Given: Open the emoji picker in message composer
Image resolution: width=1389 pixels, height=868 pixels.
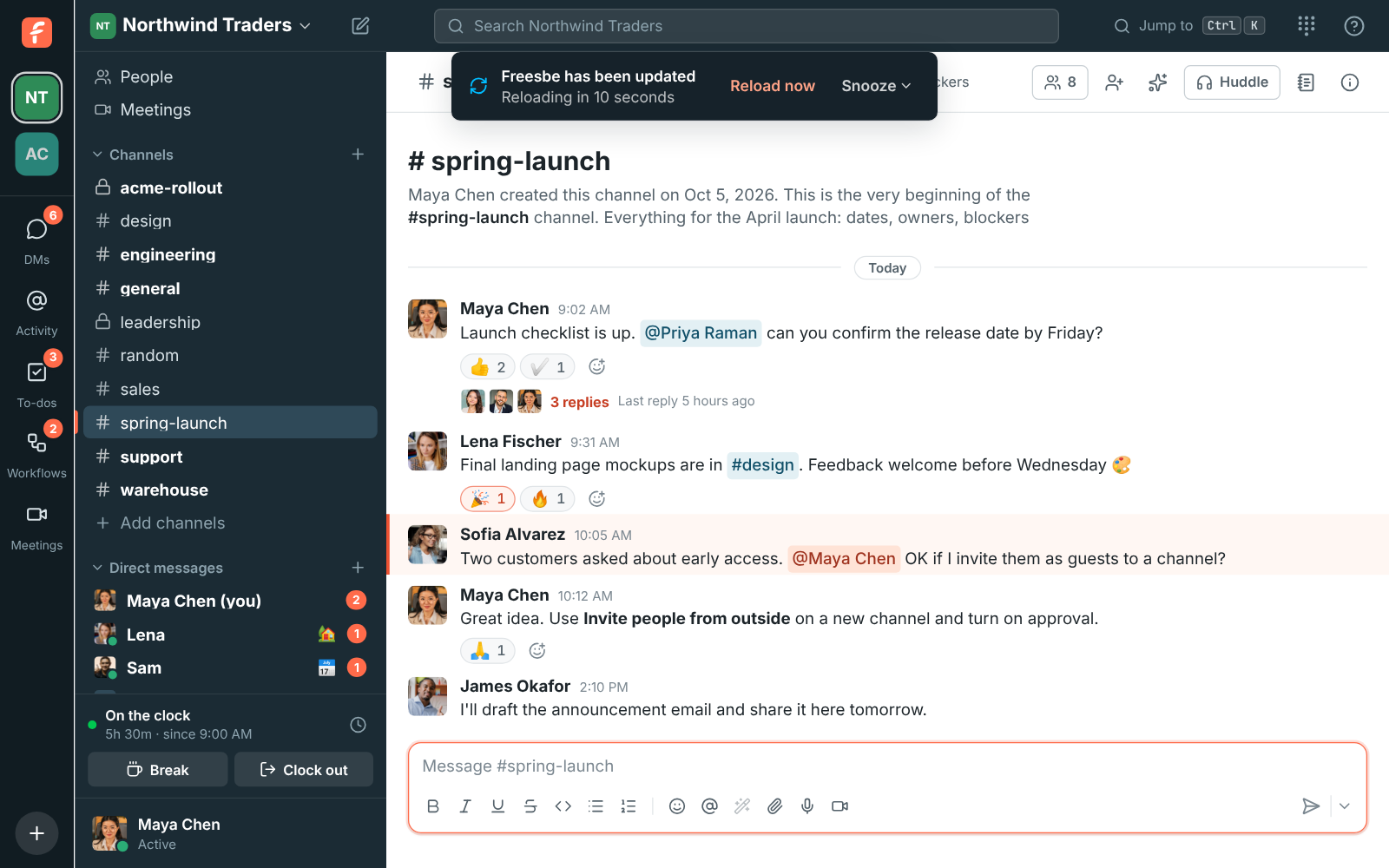Looking at the screenshot, I should 677,806.
